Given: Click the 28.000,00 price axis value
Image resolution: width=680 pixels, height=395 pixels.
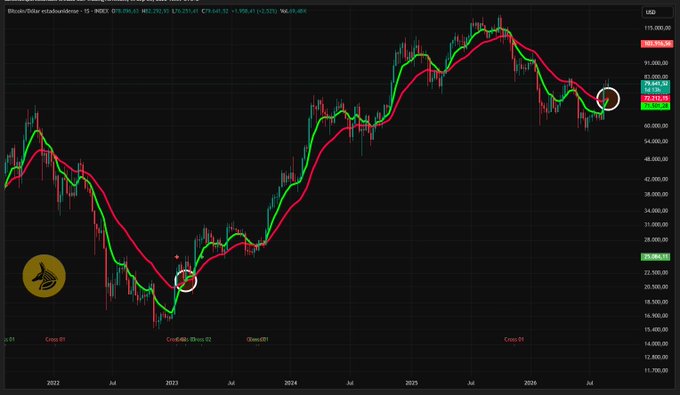Looking at the screenshot, I should [656, 240].
